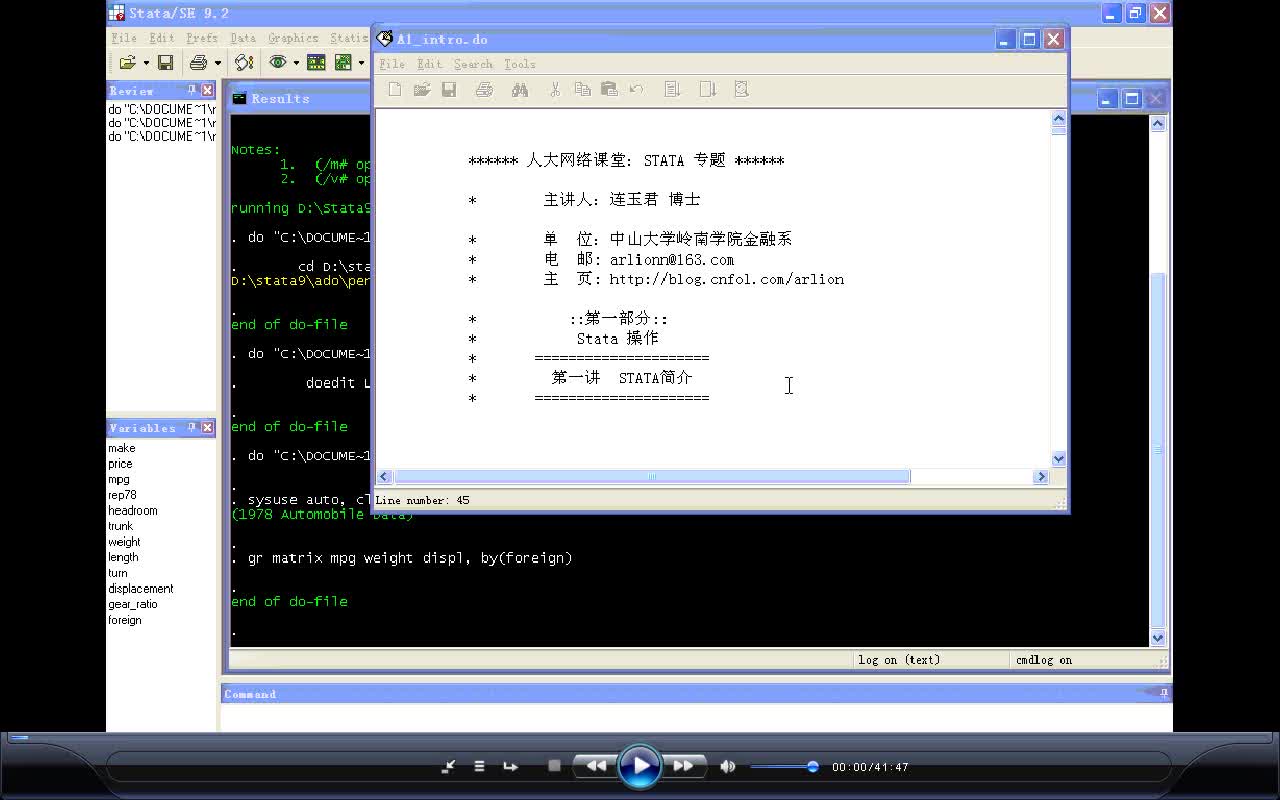Open Stata Data menu

click(243, 38)
